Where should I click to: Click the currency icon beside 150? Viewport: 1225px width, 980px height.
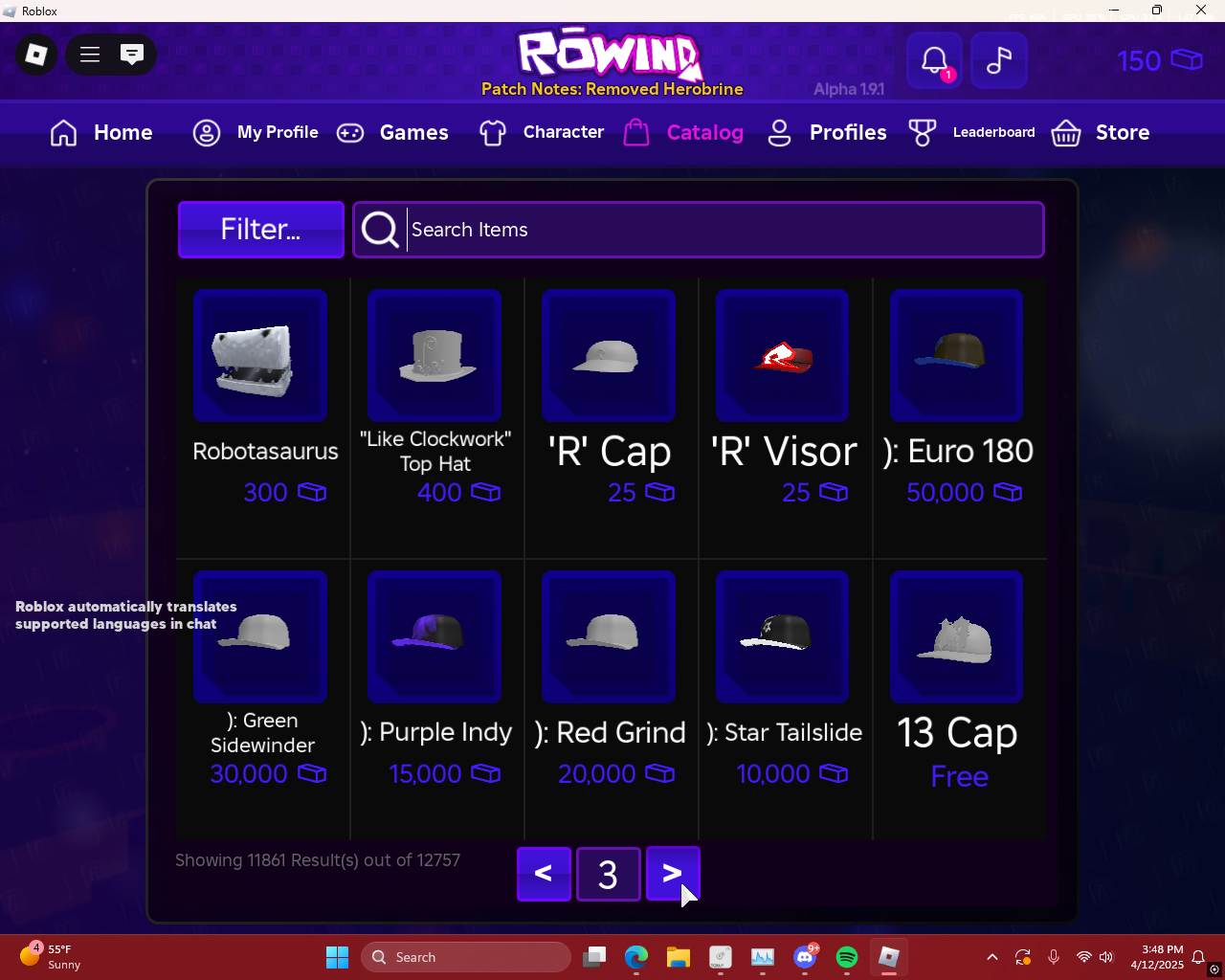[1187, 60]
